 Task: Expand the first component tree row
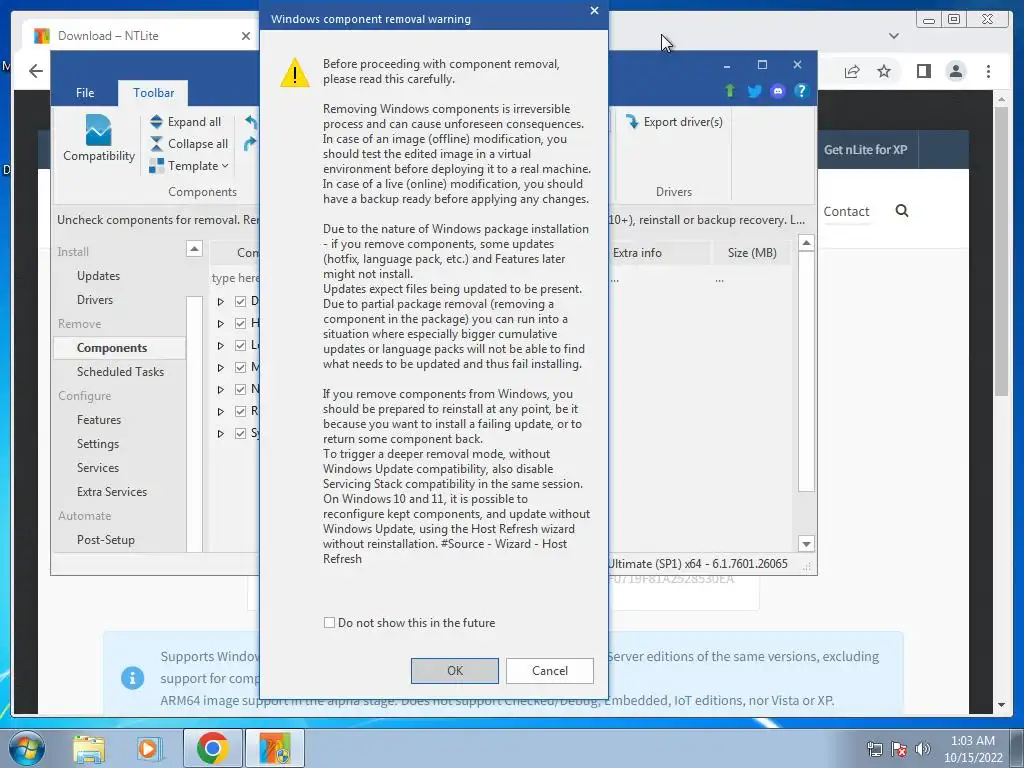point(221,302)
